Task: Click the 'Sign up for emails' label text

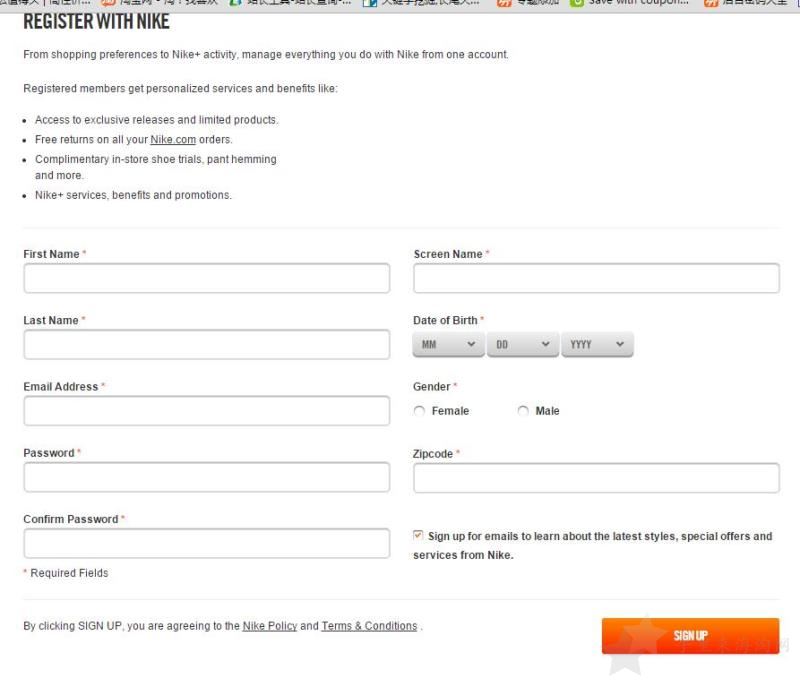Action: 592,545
